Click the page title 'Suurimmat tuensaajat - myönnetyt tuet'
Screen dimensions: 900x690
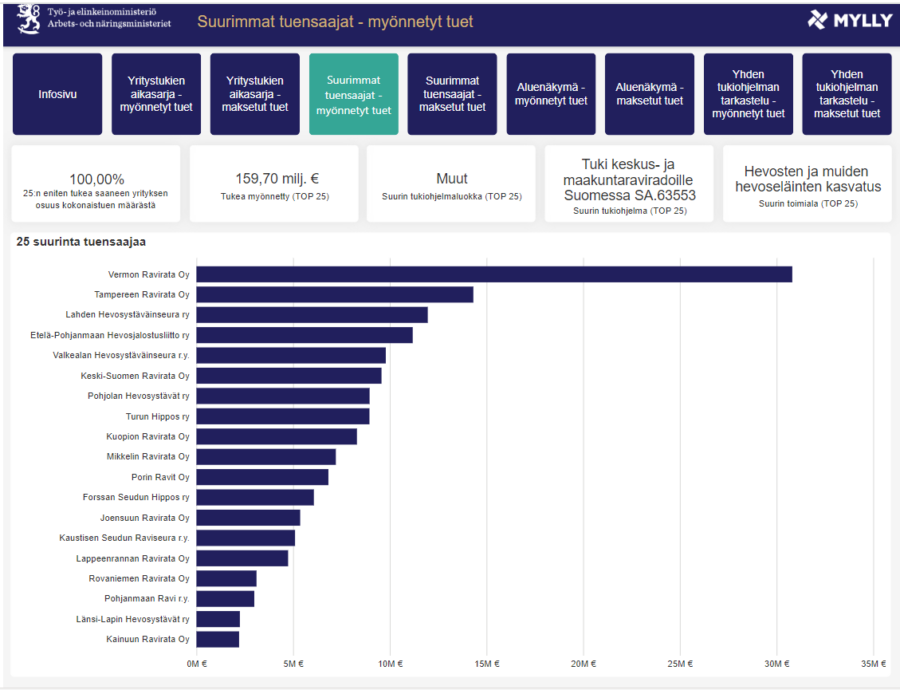[x=335, y=22]
